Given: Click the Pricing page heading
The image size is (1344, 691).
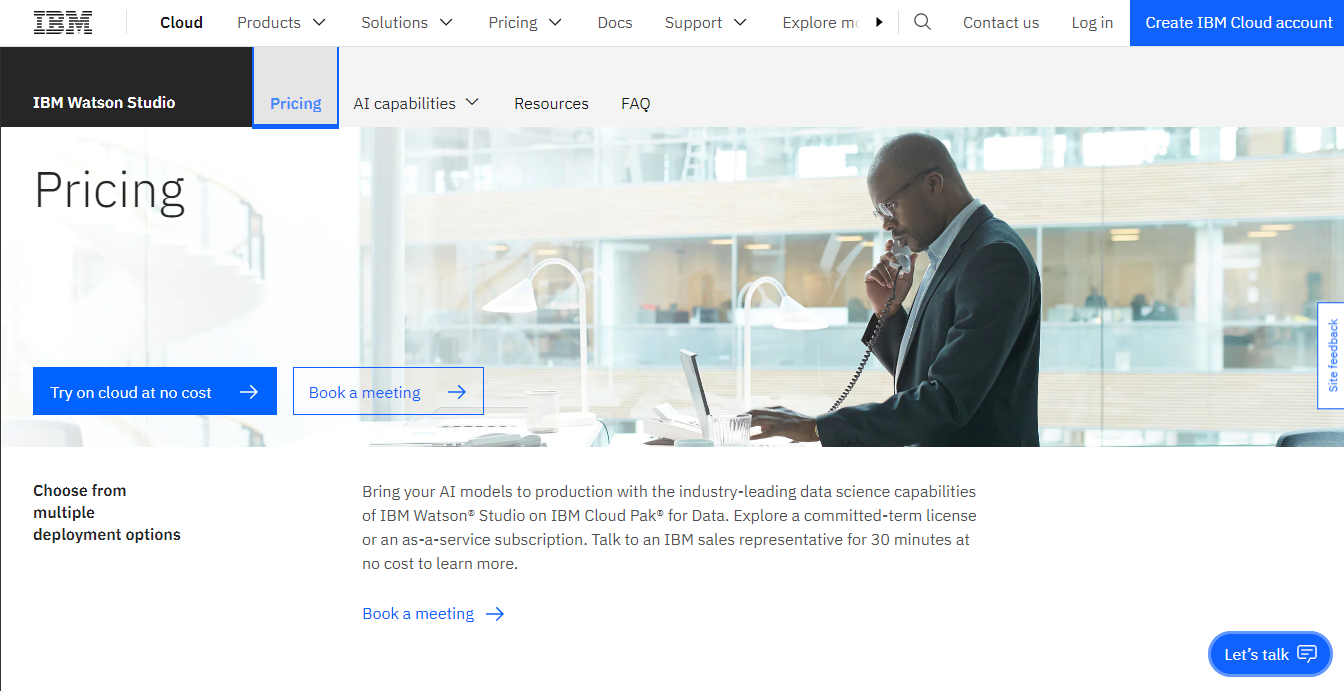Looking at the screenshot, I should tap(110, 190).
